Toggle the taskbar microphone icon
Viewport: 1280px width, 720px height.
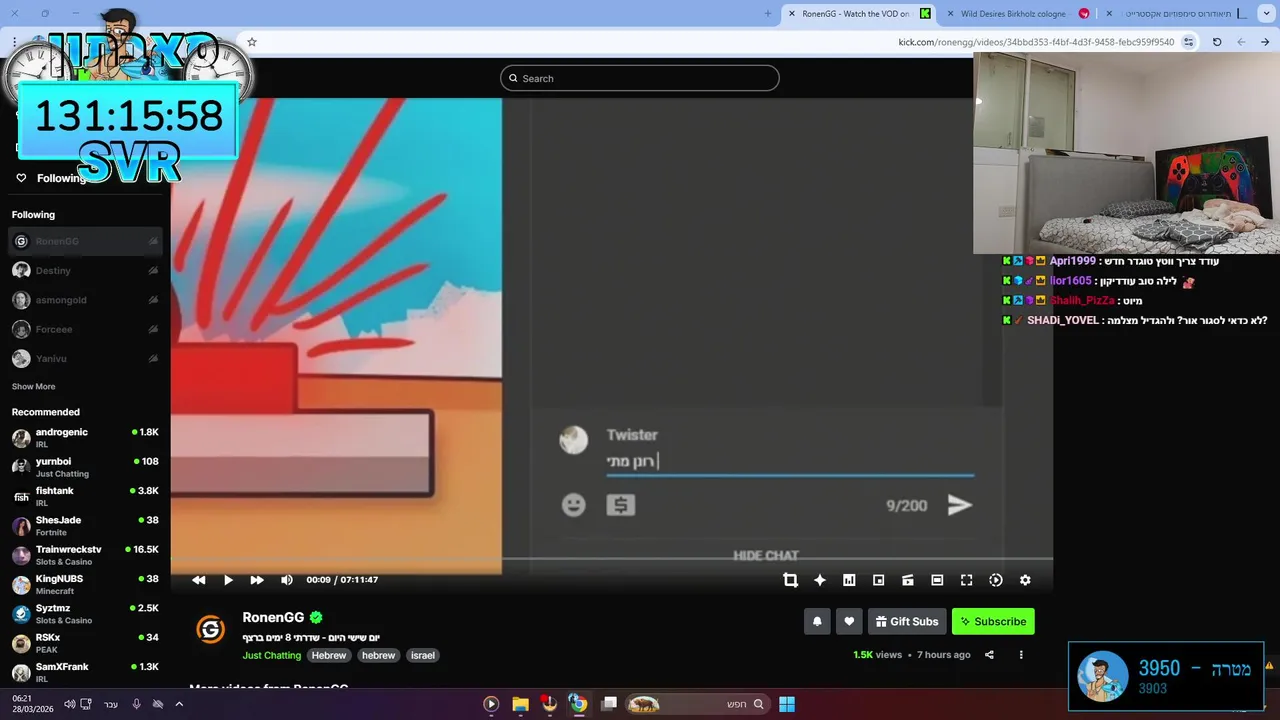136,704
